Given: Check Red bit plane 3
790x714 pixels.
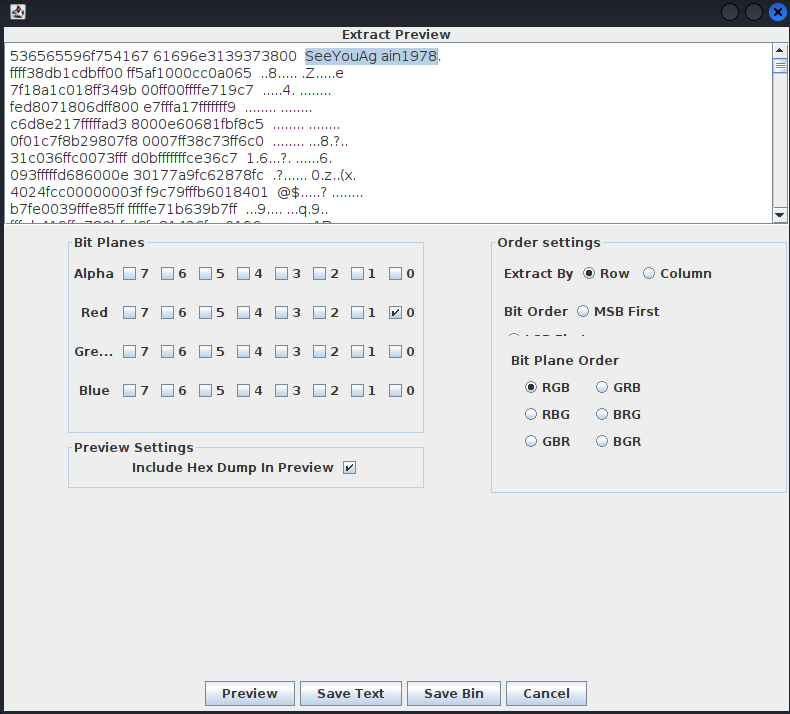Looking at the screenshot, I should (281, 312).
